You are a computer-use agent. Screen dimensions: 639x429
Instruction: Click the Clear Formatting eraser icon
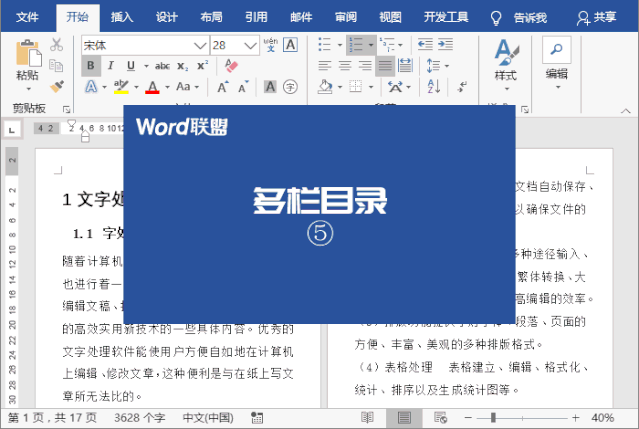231,66
